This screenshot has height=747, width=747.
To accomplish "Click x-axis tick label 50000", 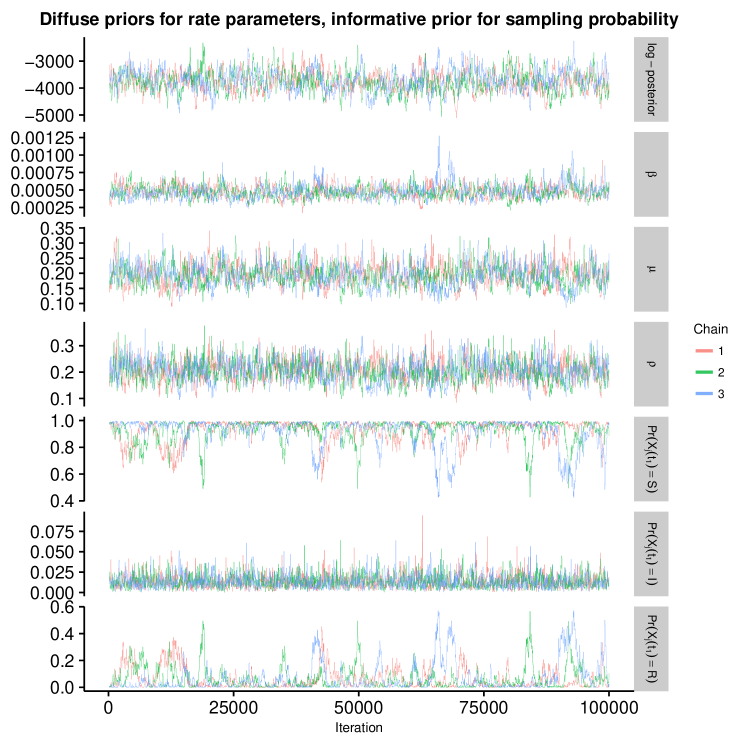I will (358, 707).
